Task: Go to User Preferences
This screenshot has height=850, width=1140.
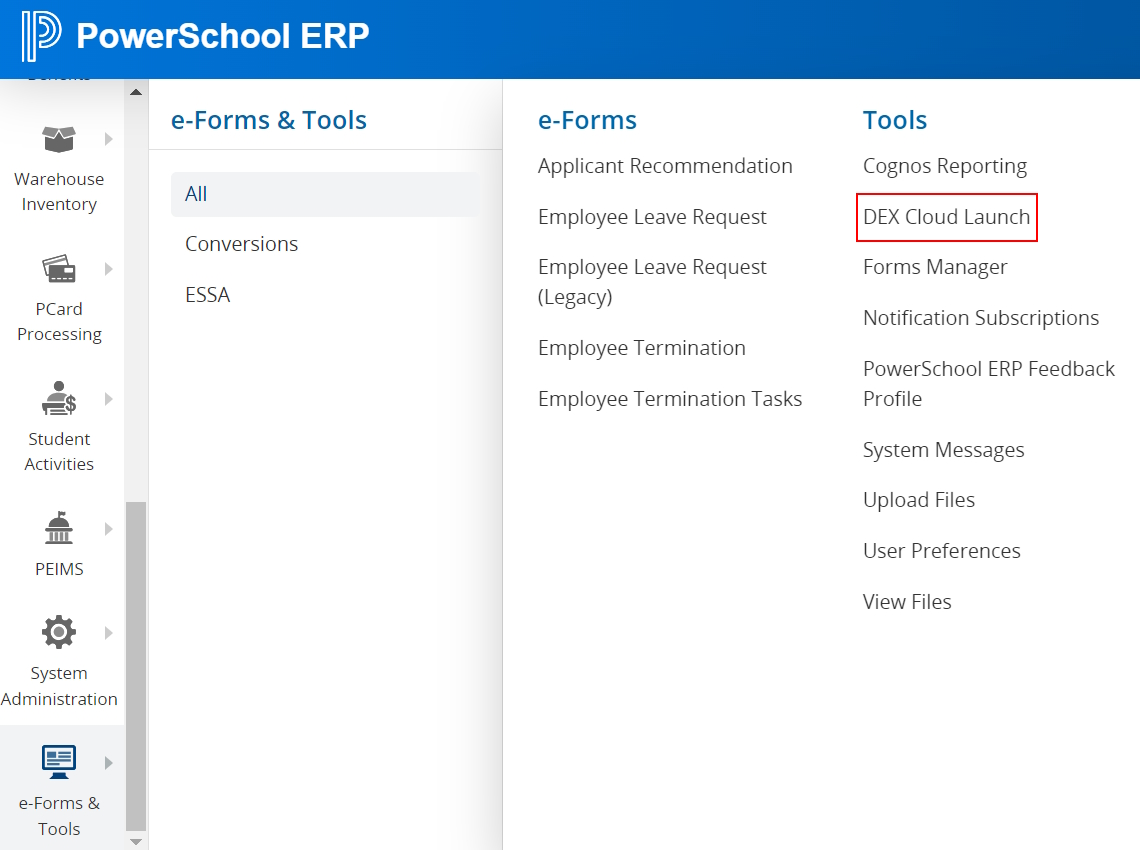Action: [x=941, y=551]
